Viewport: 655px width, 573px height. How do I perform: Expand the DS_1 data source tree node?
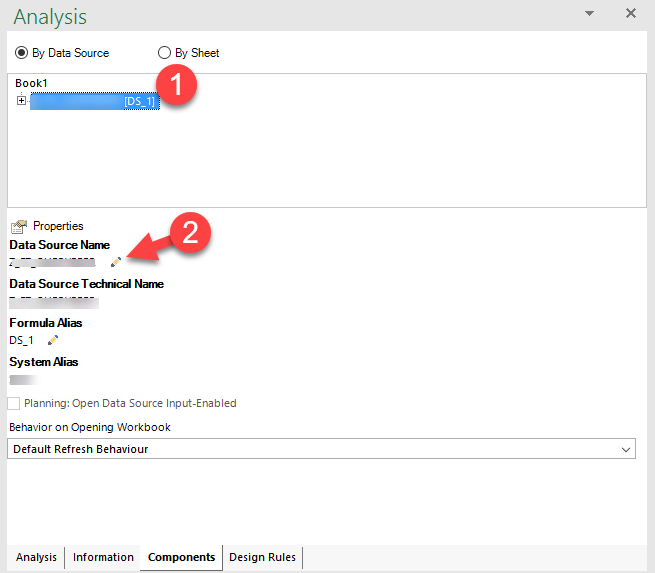(x=21, y=101)
